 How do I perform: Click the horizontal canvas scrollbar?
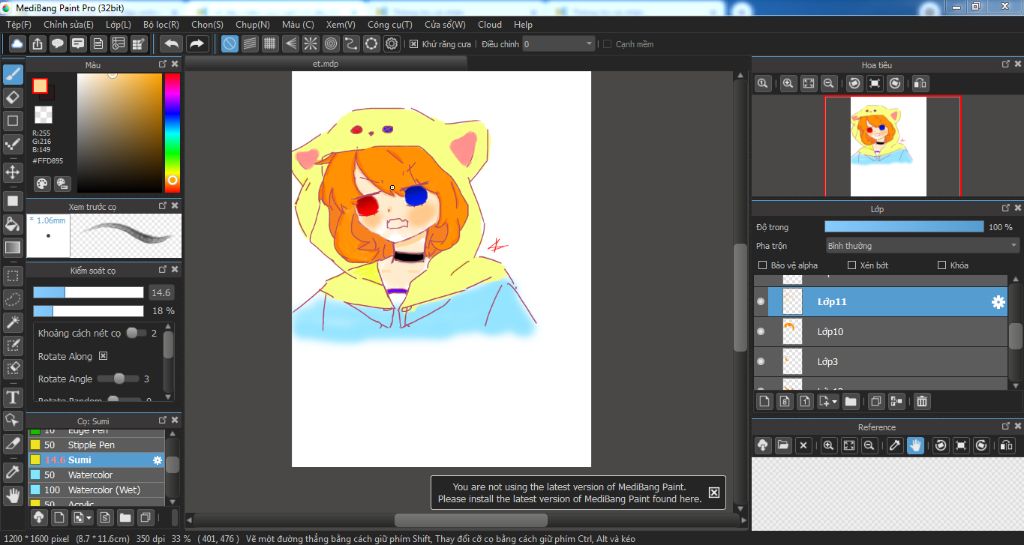click(471, 520)
